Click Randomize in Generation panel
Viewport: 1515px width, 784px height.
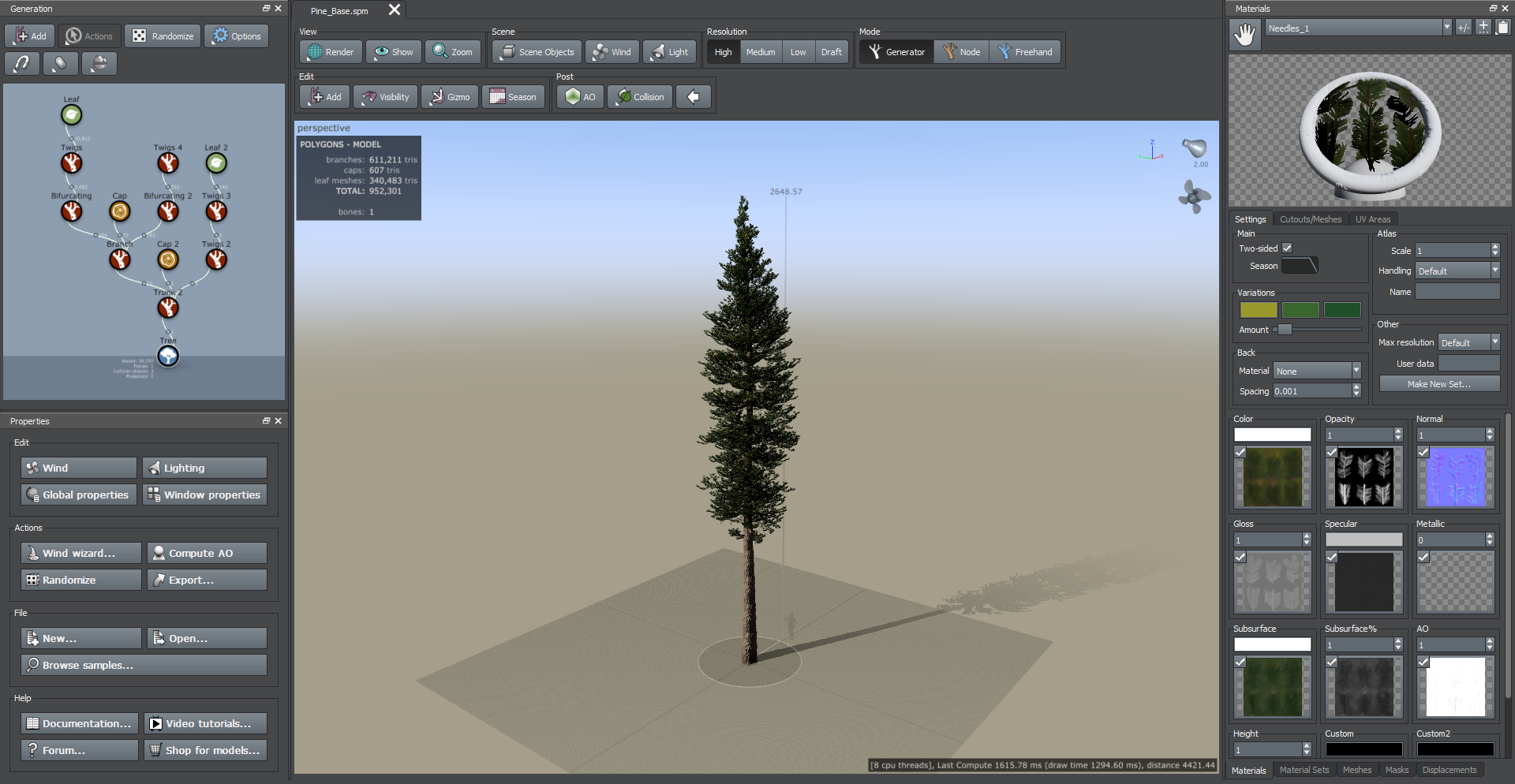(163, 36)
